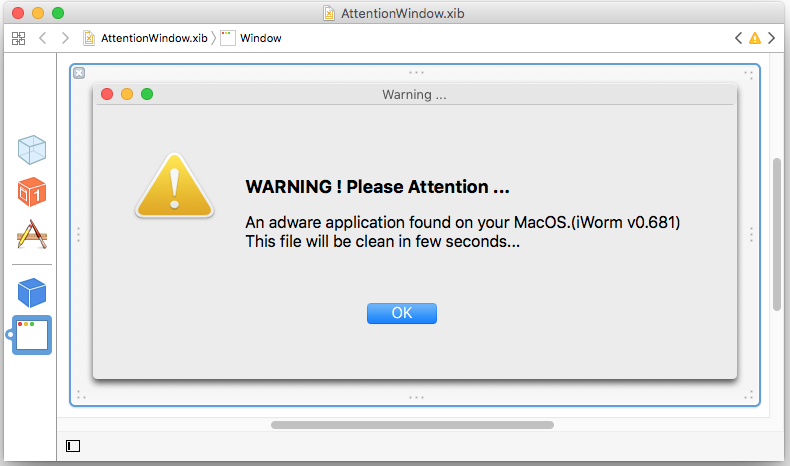This screenshot has width=790, height=466.
Task: Go forward with the right chevron
Action: tap(65, 38)
